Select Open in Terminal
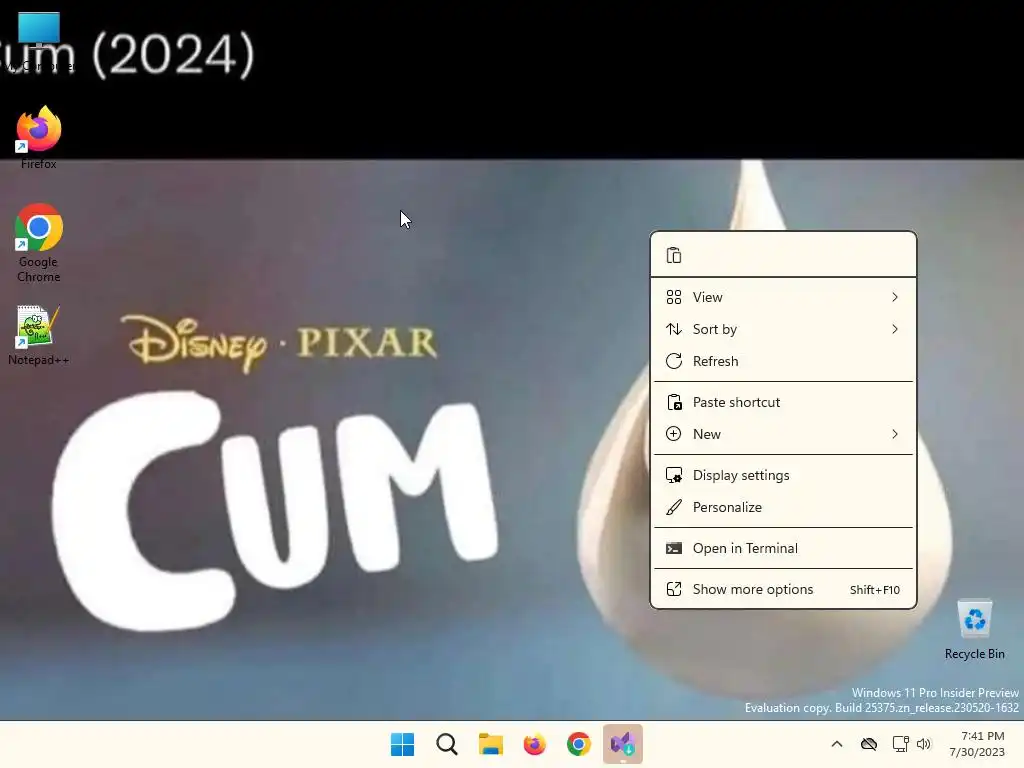Image resolution: width=1024 pixels, height=768 pixels. pyautogui.click(x=783, y=549)
